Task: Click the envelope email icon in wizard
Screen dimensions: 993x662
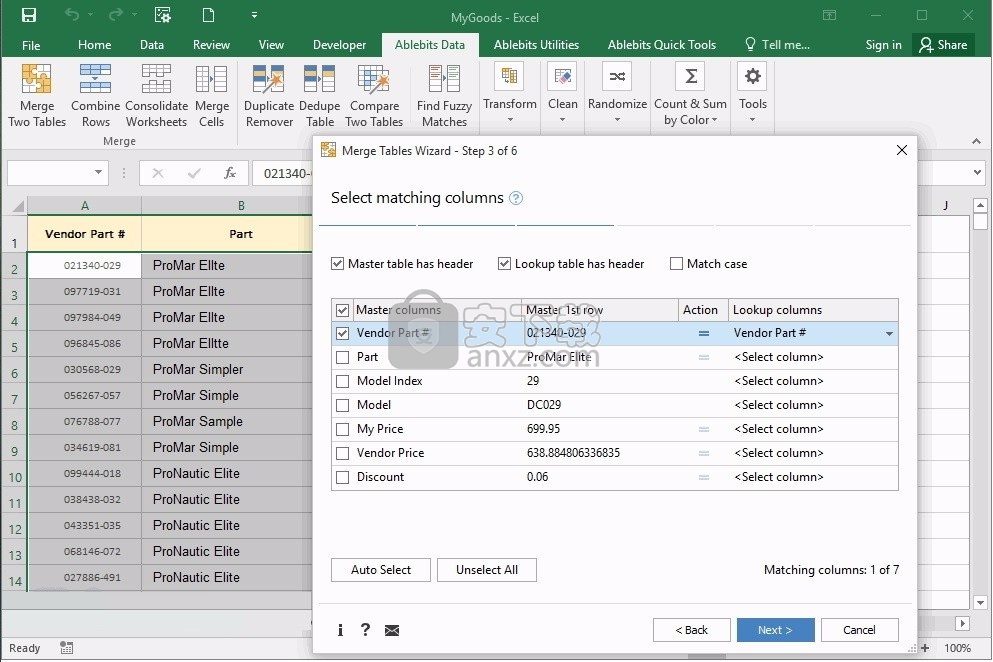Action: [392, 630]
